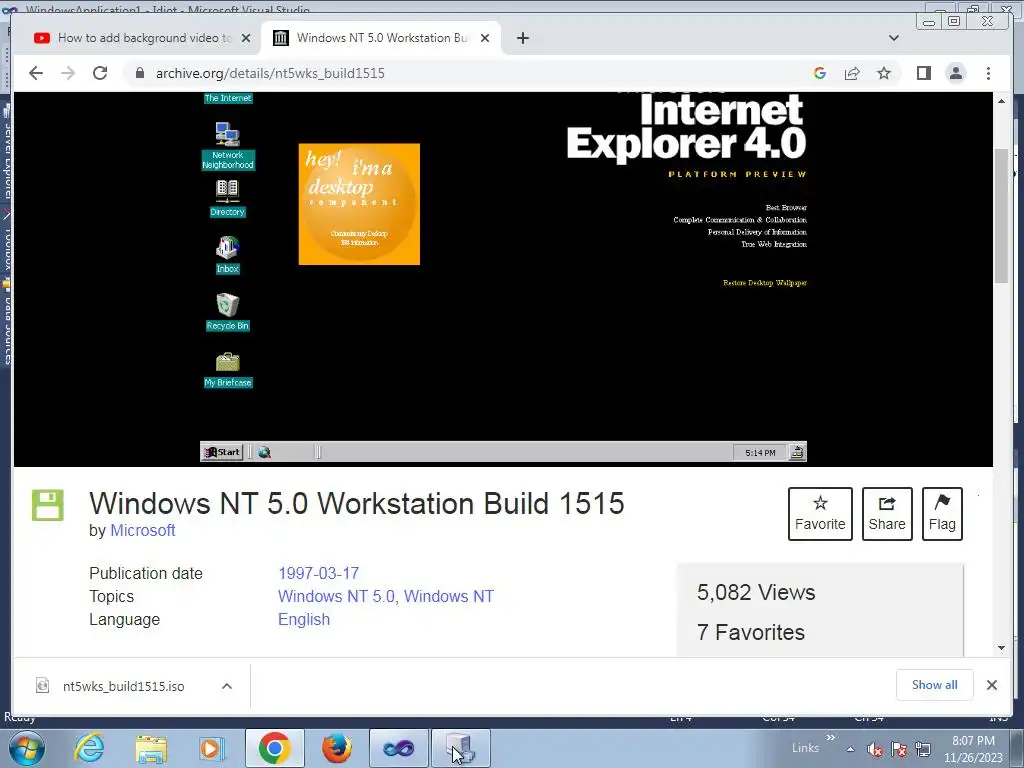Open Windows Explorer from the taskbar
The height and width of the screenshot is (768, 1024).
coord(152,748)
